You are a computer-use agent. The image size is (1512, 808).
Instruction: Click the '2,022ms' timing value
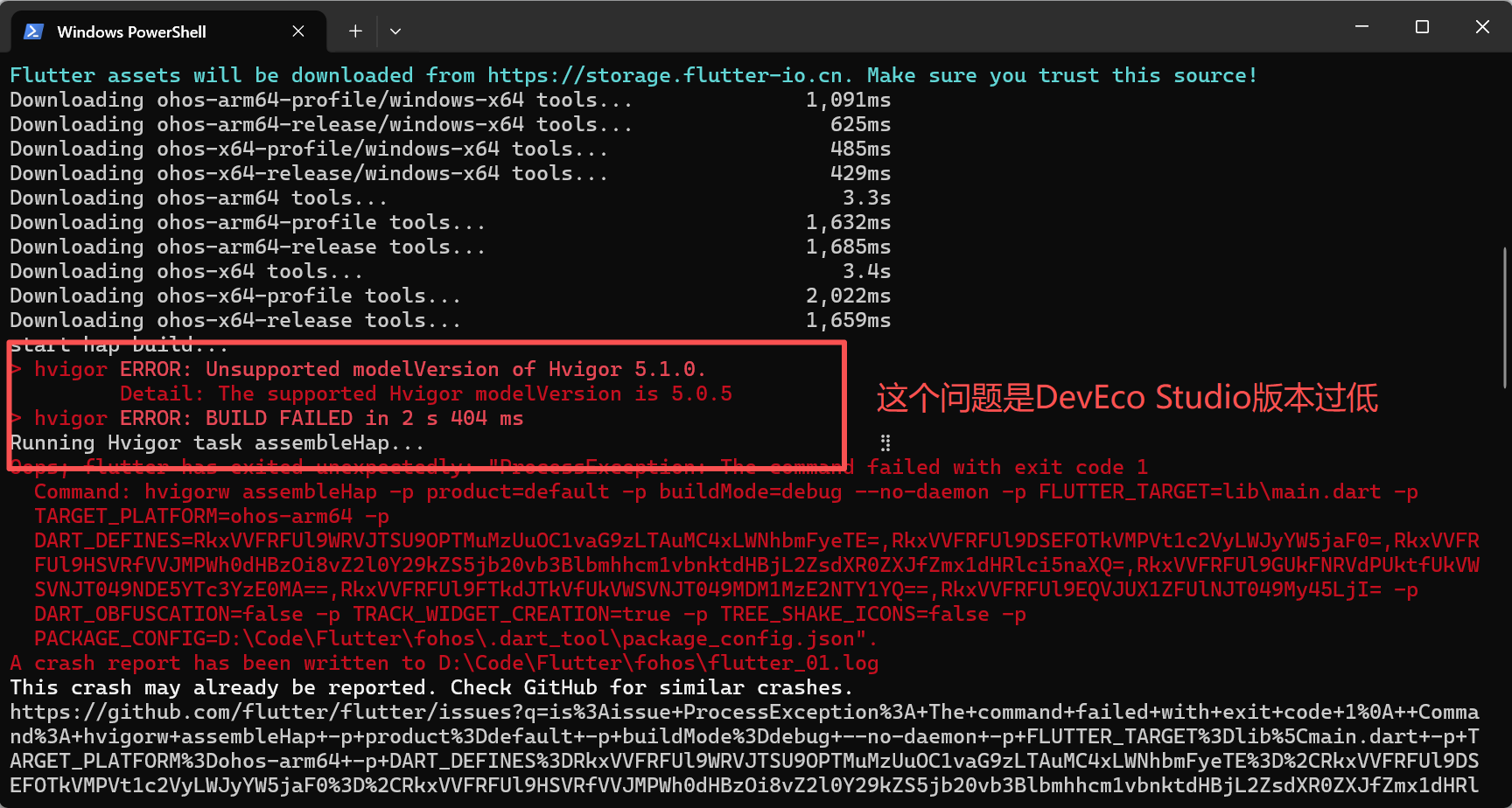pyautogui.click(x=848, y=296)
